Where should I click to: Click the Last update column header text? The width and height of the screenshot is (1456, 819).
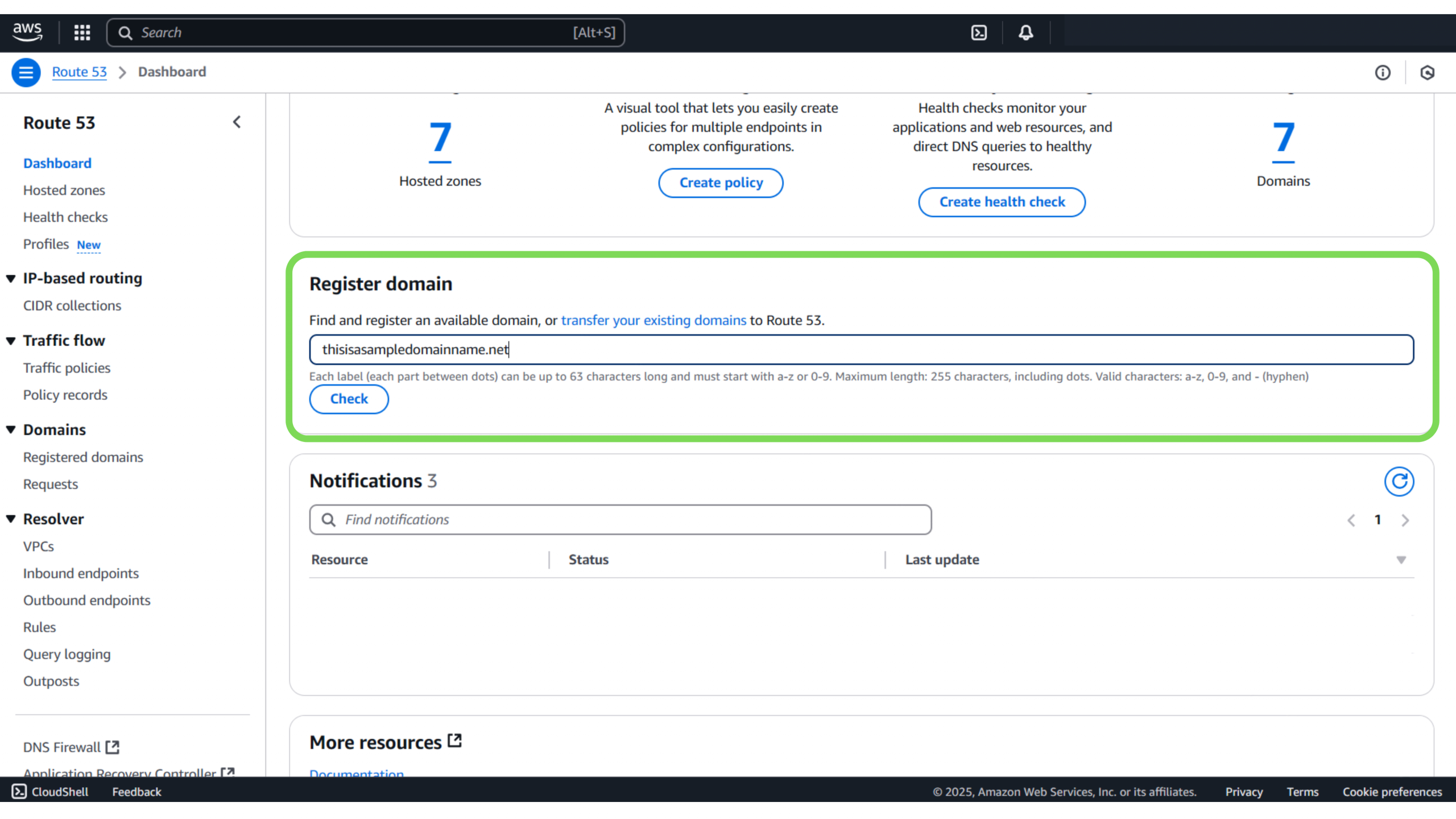coord(942,560)
